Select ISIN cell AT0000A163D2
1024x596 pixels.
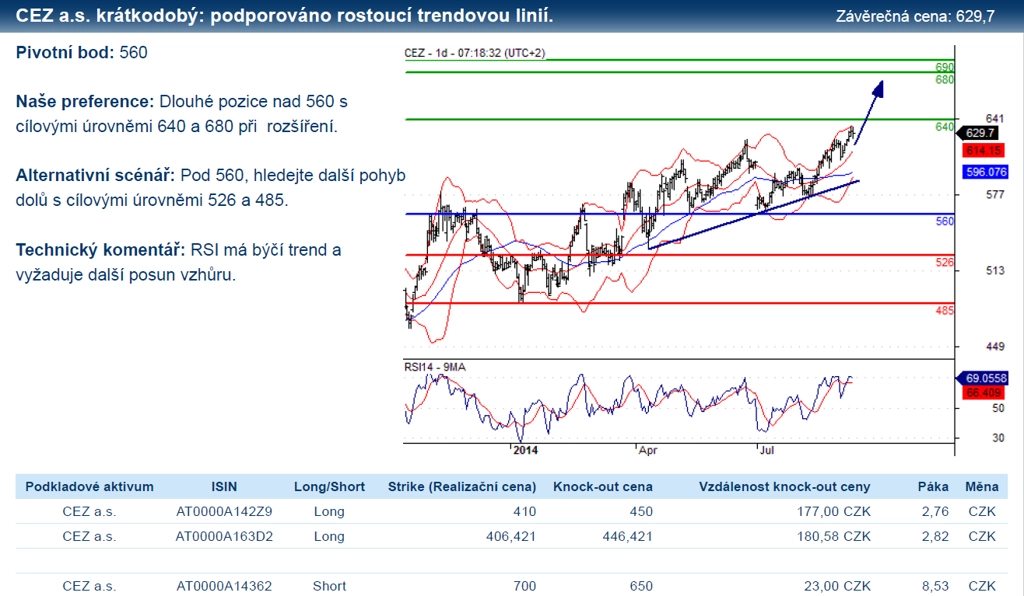click(x=224, y=537)
